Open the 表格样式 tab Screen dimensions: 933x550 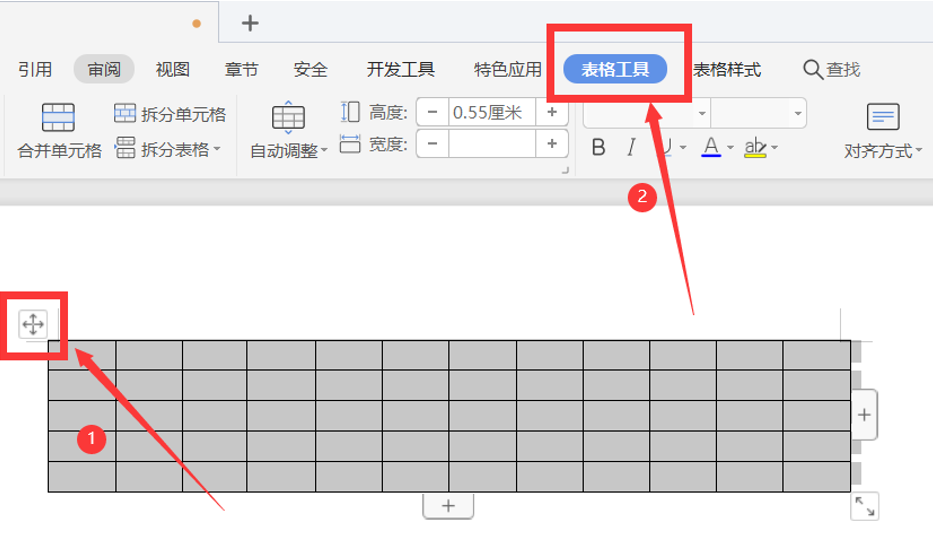[x=727, y=70]
